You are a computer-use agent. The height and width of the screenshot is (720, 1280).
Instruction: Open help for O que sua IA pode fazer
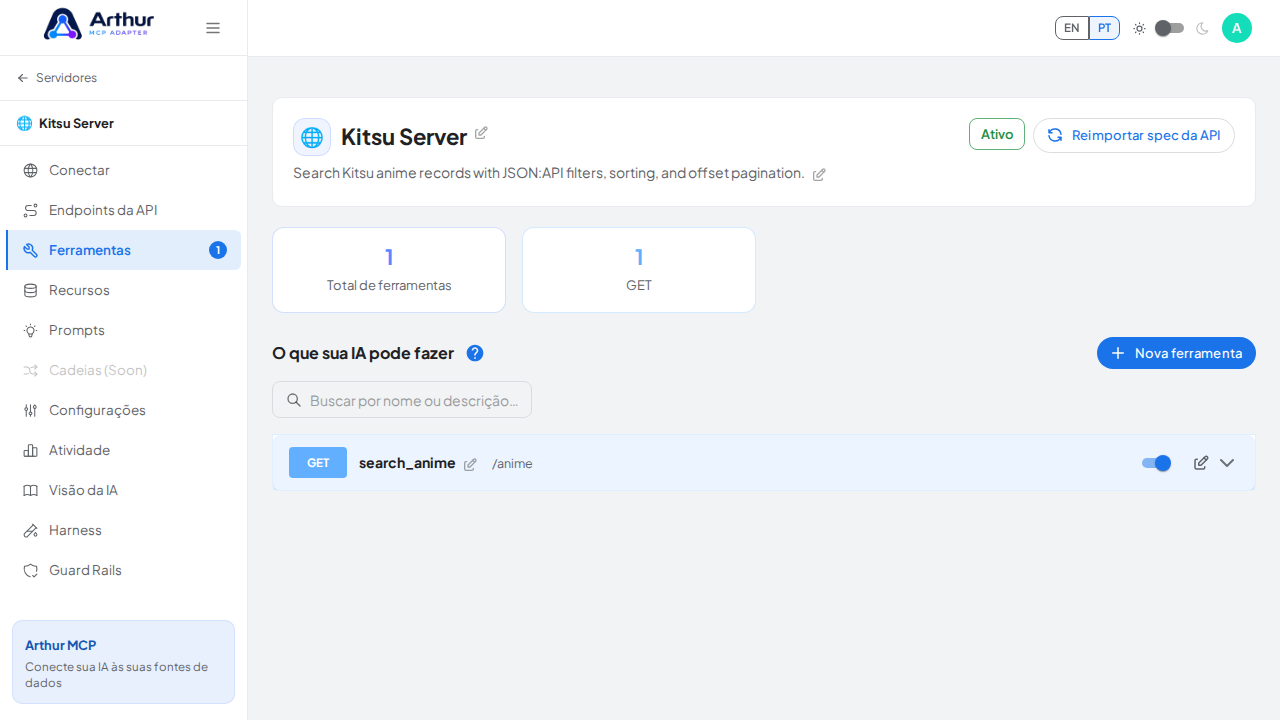(x=475, y=353)
